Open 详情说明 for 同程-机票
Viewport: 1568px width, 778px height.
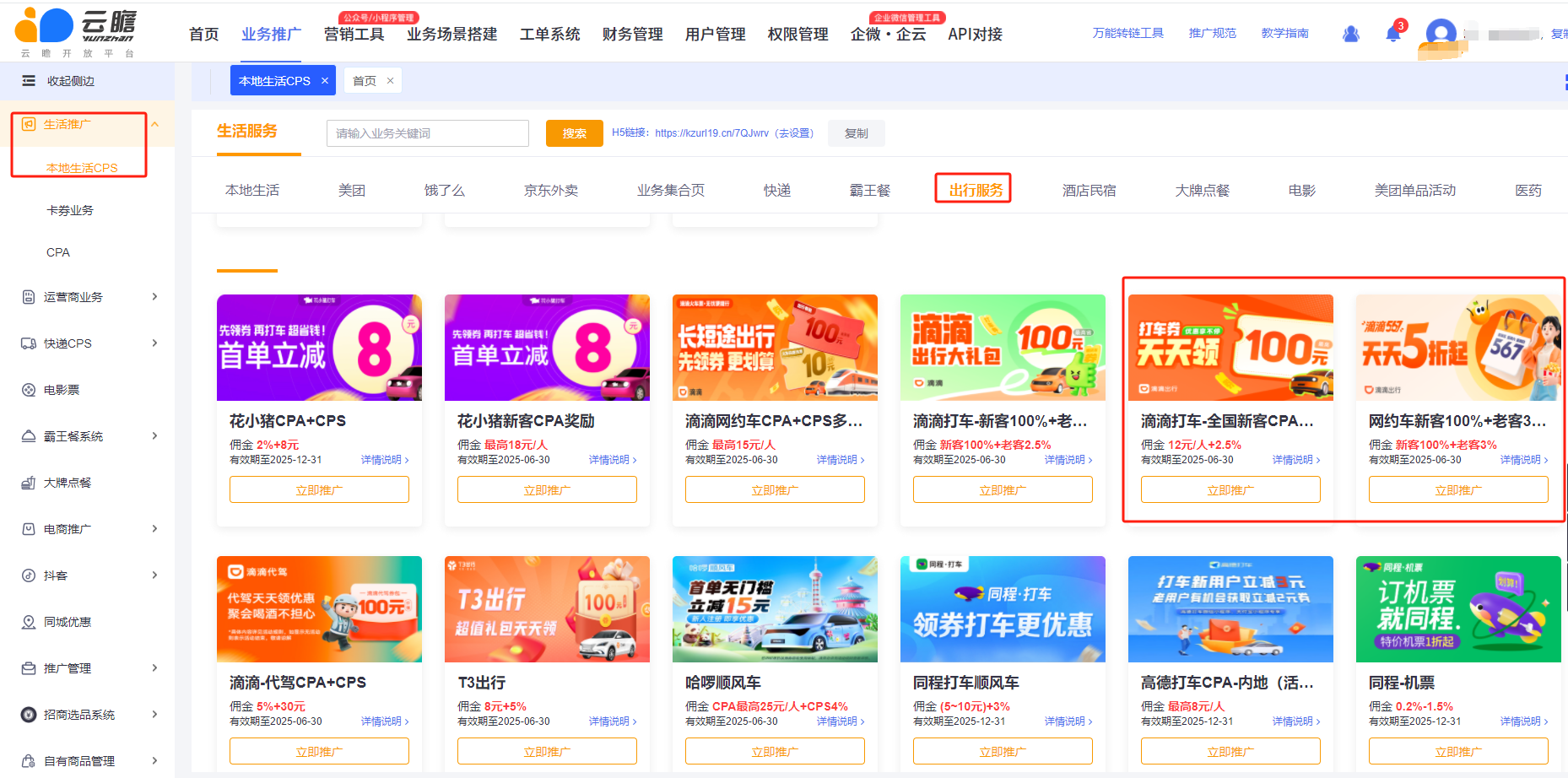tap(1524, 721)
